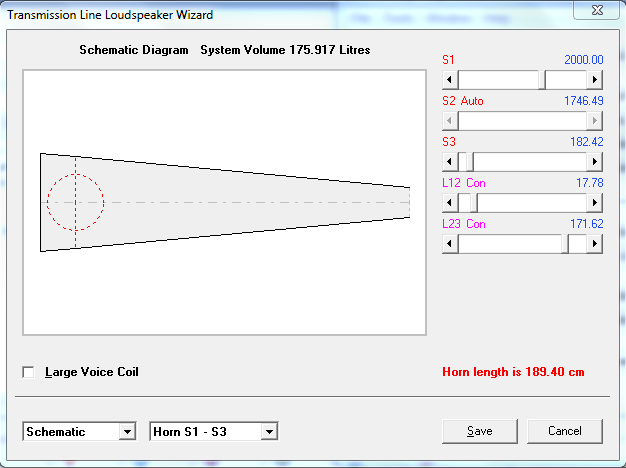Click the S3 slider thumb
Image resolution: width=626 pixels, height=468 pixels.
pyautogui.click(x=470, y=162)
